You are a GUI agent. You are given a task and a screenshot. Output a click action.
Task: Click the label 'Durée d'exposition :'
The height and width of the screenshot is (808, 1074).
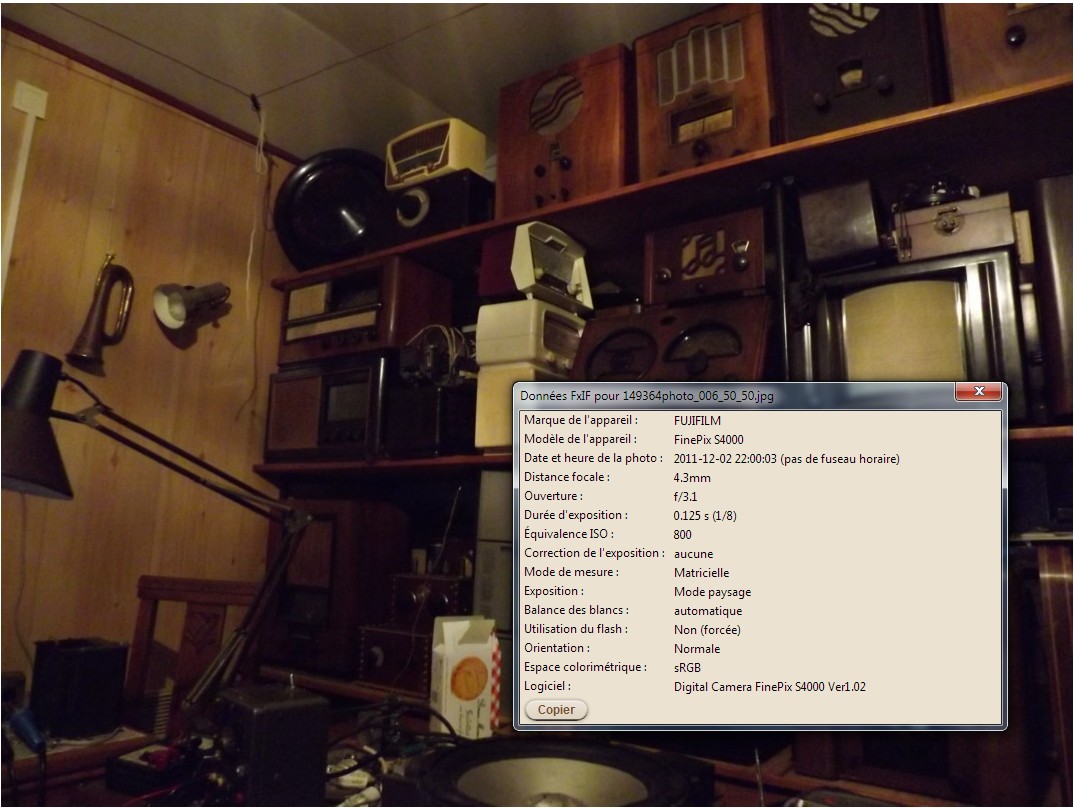pyautogui.click(x=576, y=515)
